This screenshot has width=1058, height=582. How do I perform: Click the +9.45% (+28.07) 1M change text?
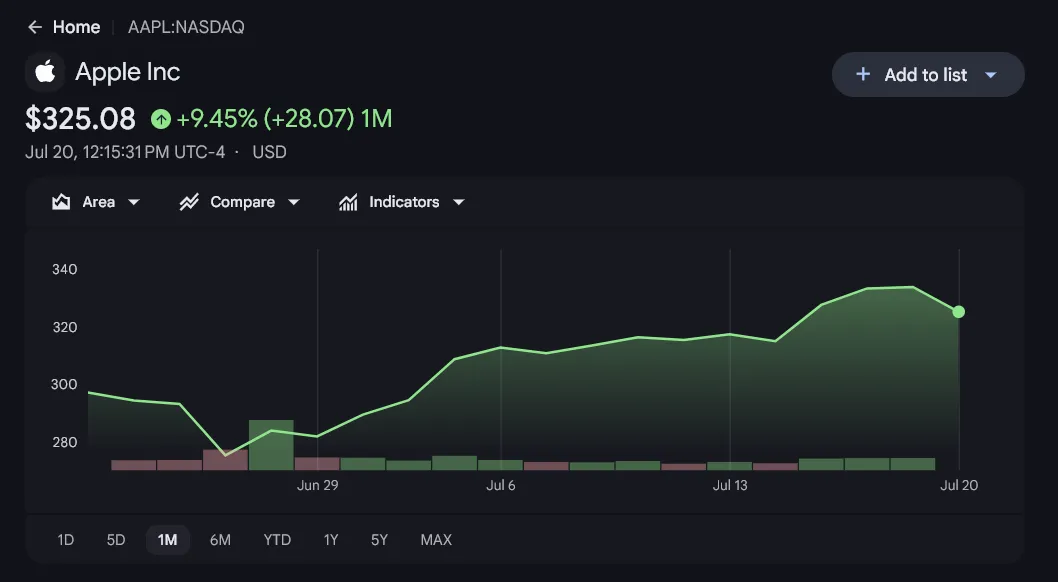click(284, 119)
